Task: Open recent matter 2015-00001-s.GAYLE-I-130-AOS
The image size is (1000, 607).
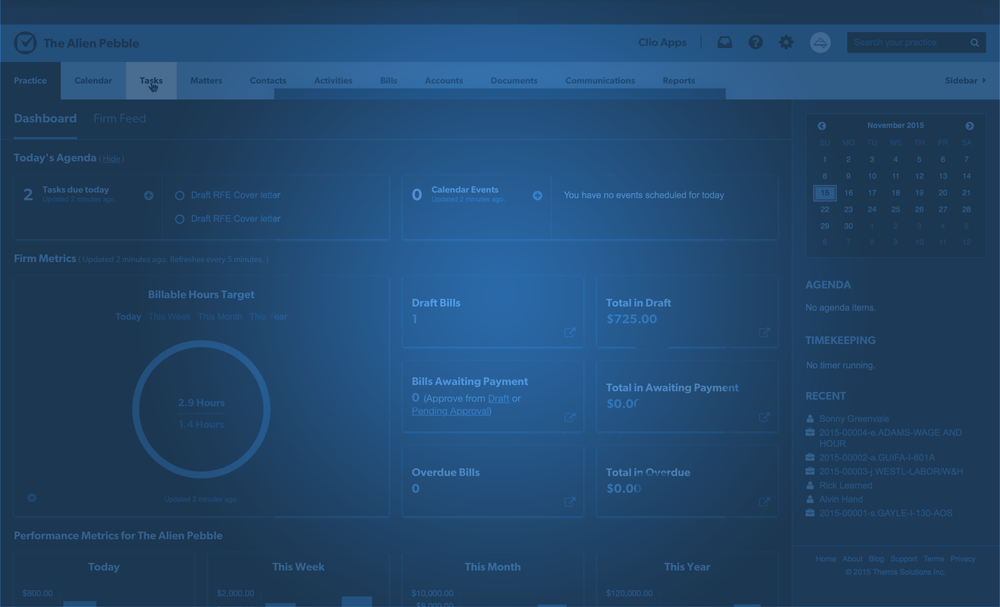Action: pyautogui.click(x=886, y=513)
